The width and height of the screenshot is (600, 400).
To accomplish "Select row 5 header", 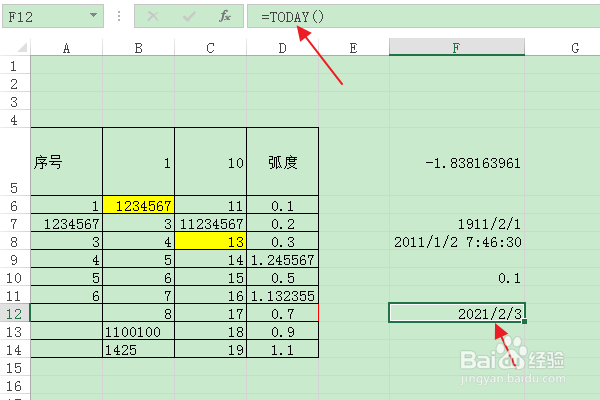I will (15, 162).
